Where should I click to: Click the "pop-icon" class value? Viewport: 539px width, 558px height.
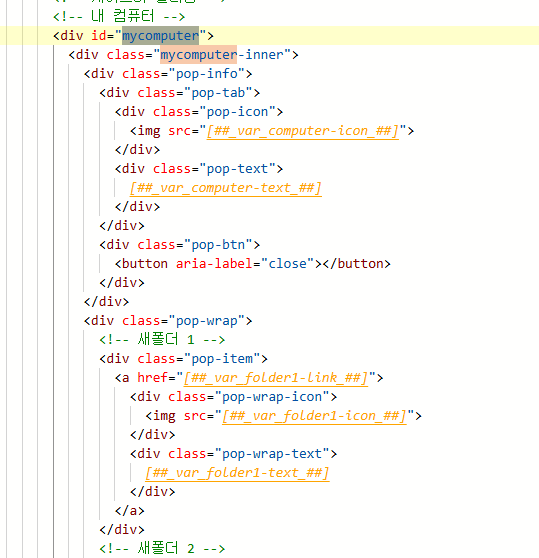point(238,112)
